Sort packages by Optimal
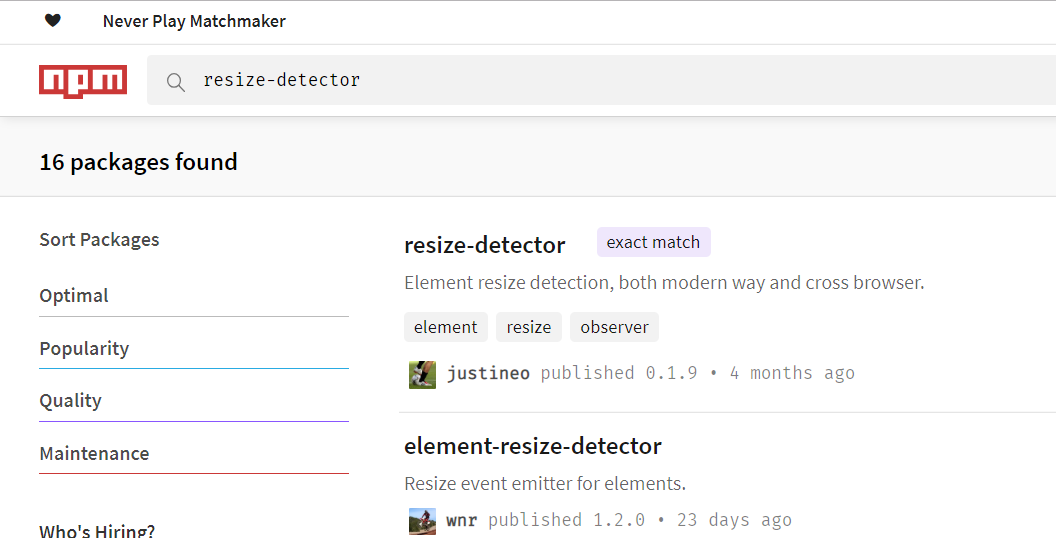Screen dimensions: 1056x538 pos(194,296)
